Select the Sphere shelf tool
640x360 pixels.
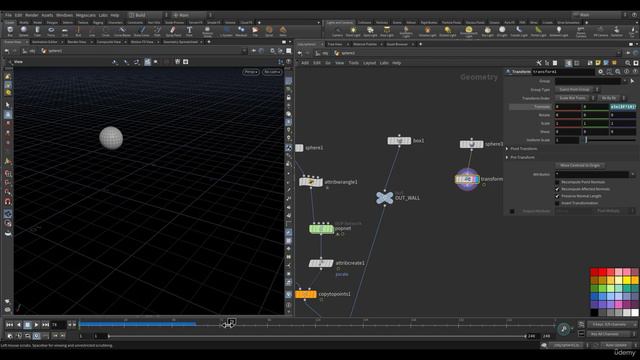coord(24,31)
